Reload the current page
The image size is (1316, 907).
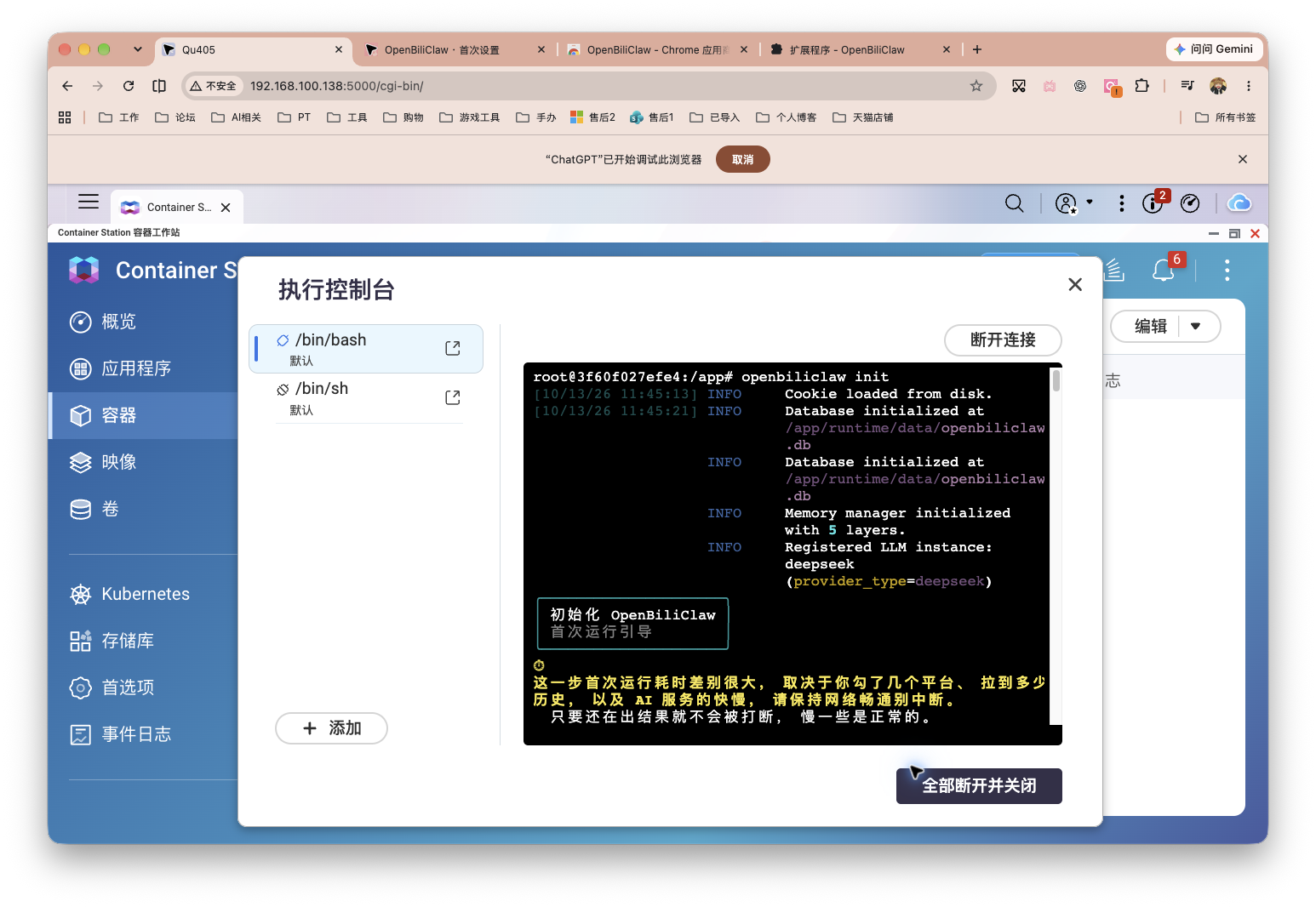[129, 86]
